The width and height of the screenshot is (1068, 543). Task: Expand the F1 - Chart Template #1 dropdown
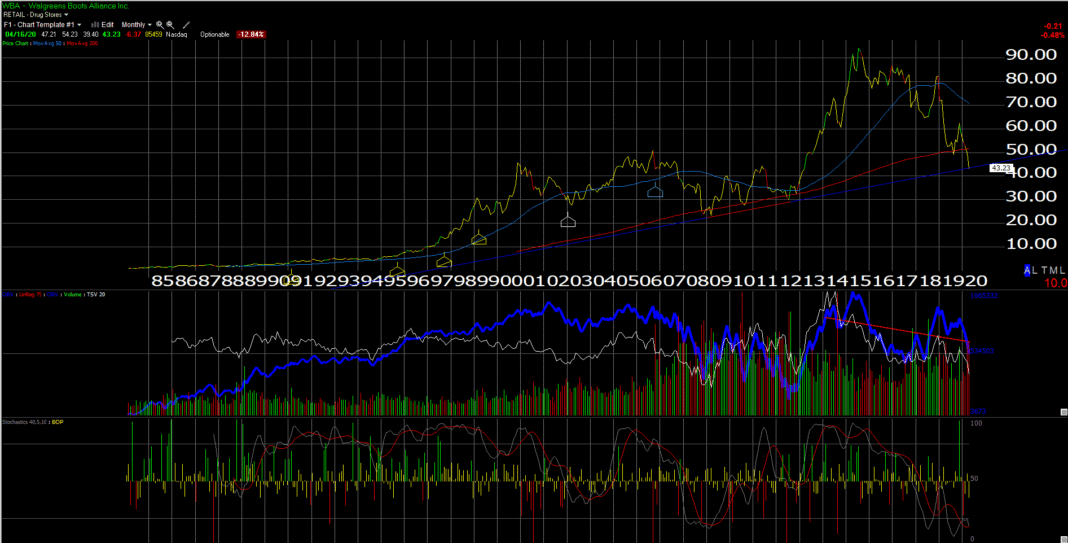click(x=40, y=24)
